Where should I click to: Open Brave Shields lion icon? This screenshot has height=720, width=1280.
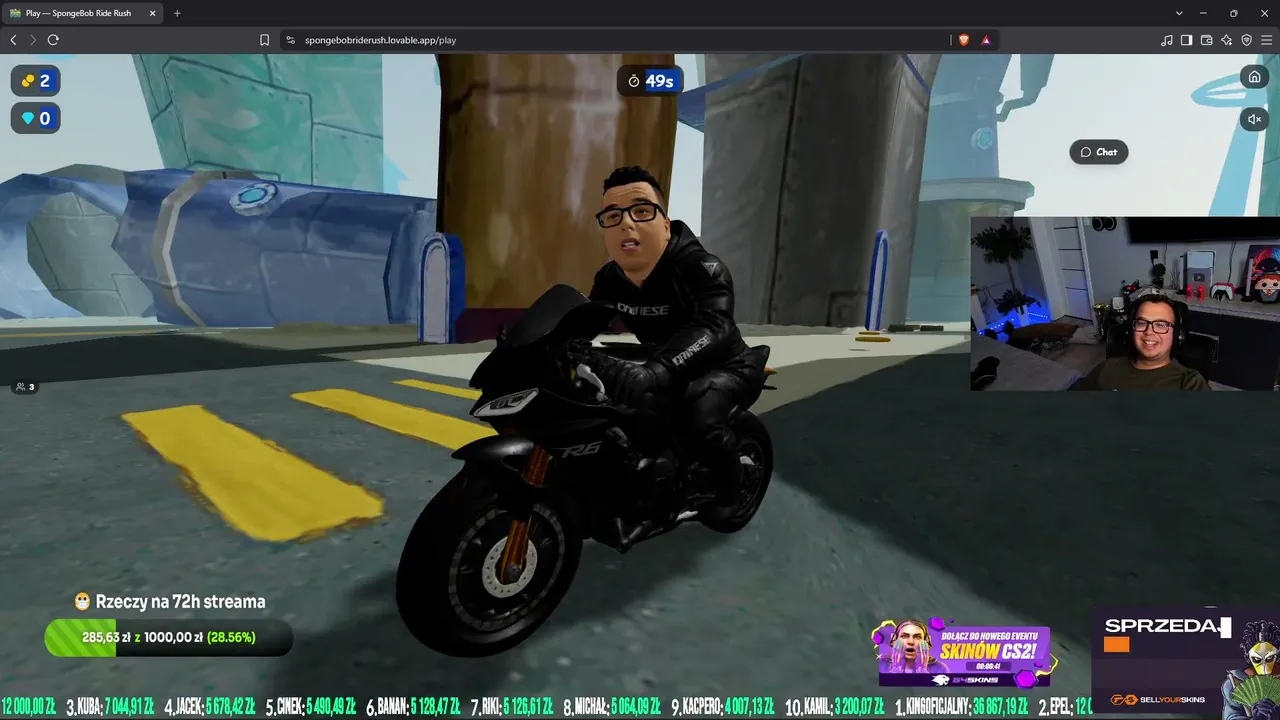[964, 40]
